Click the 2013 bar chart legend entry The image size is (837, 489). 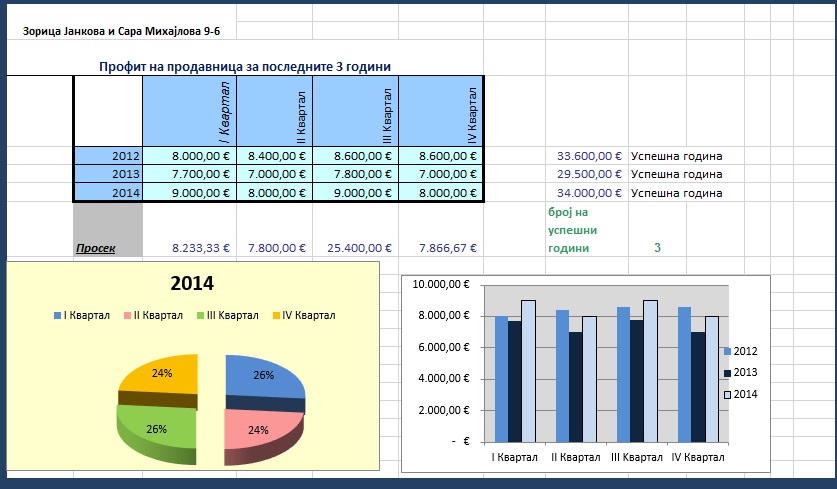point(740,373)
